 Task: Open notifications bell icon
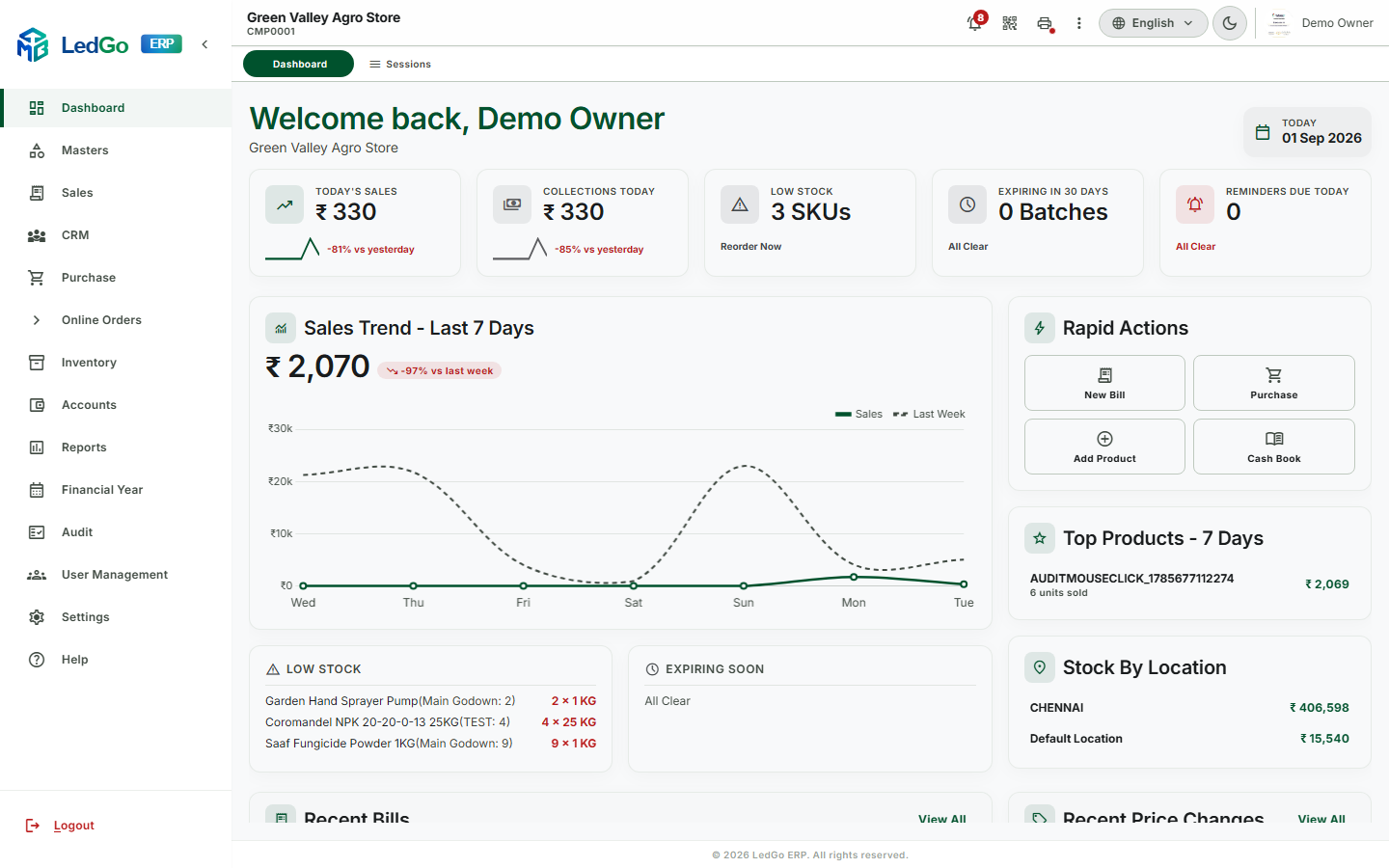point(975,23)
